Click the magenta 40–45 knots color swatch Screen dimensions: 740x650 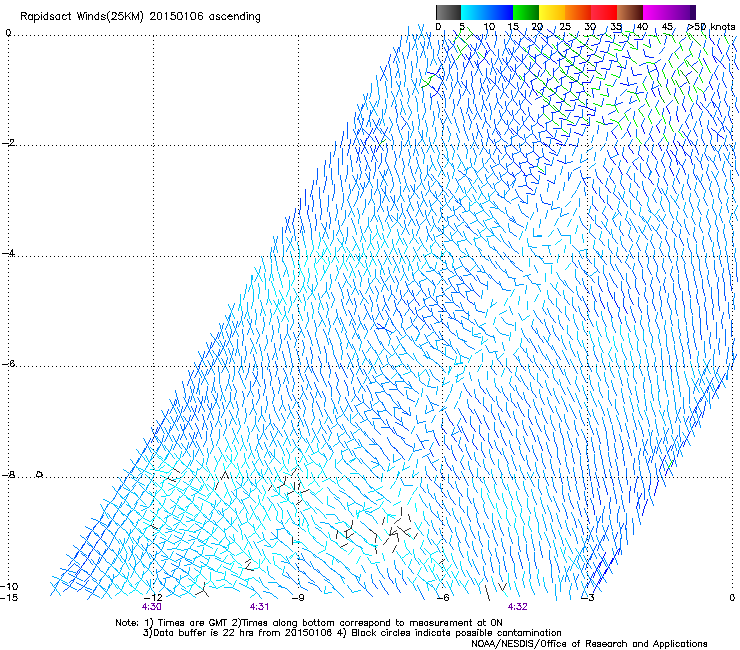coord(656,12)
